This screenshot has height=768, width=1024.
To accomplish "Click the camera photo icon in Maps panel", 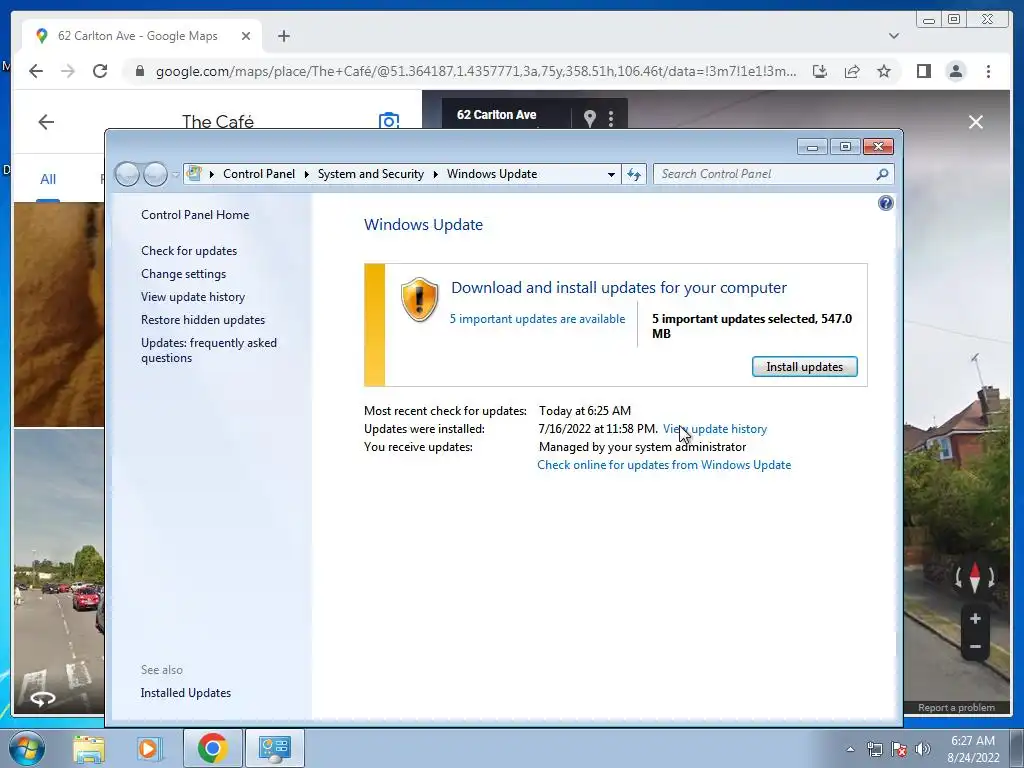I will 389,121.
